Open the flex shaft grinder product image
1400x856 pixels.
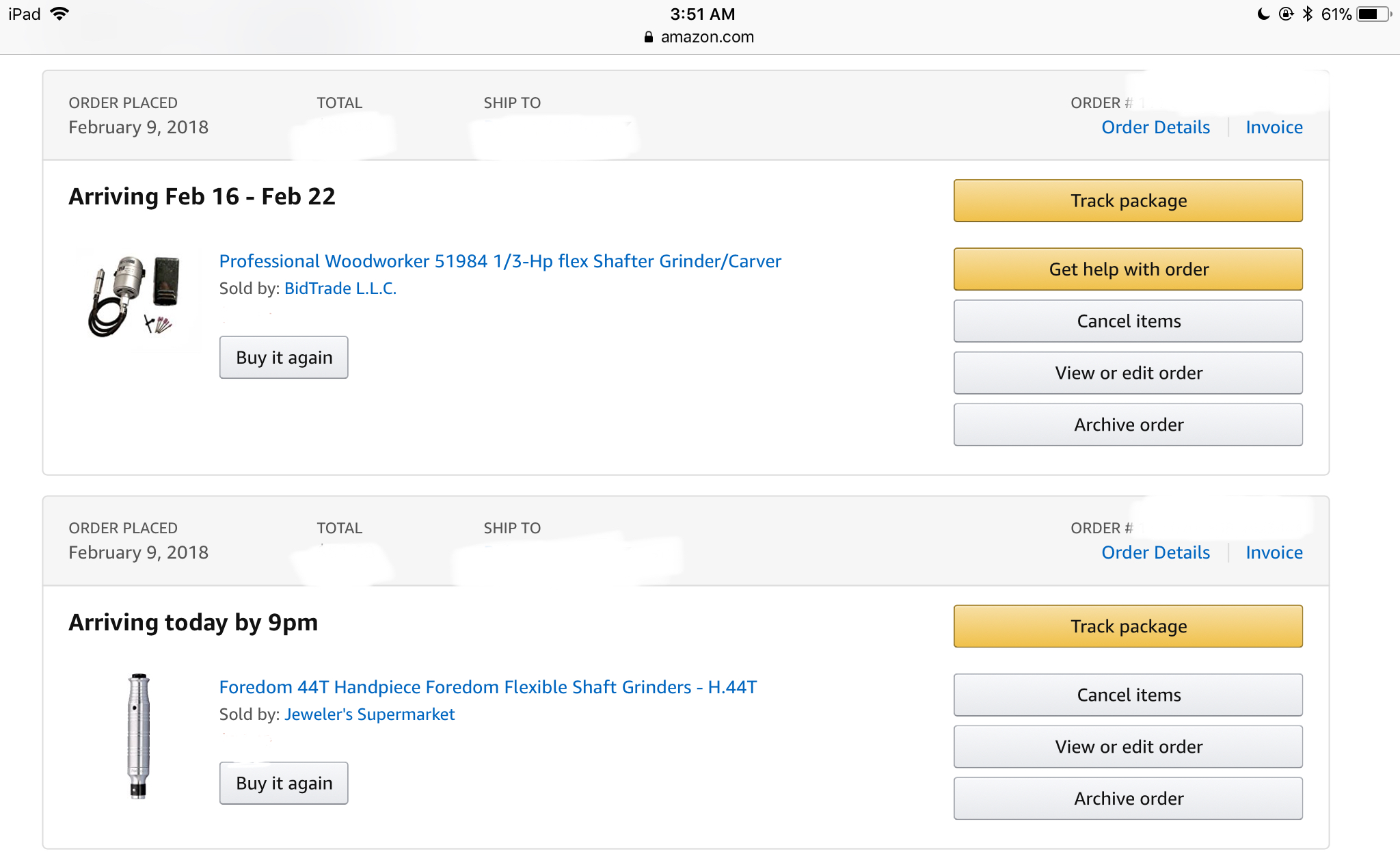click(x=135, y=297)
